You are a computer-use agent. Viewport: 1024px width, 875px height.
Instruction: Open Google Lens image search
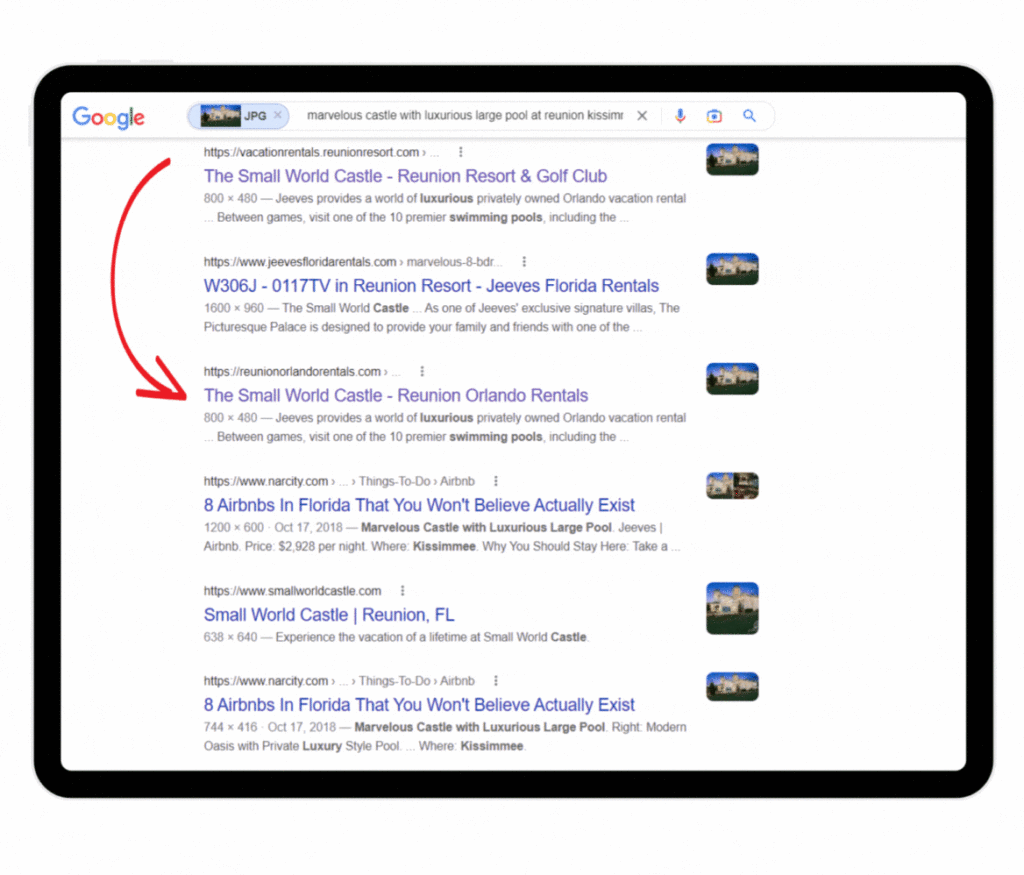click(714, 116)
